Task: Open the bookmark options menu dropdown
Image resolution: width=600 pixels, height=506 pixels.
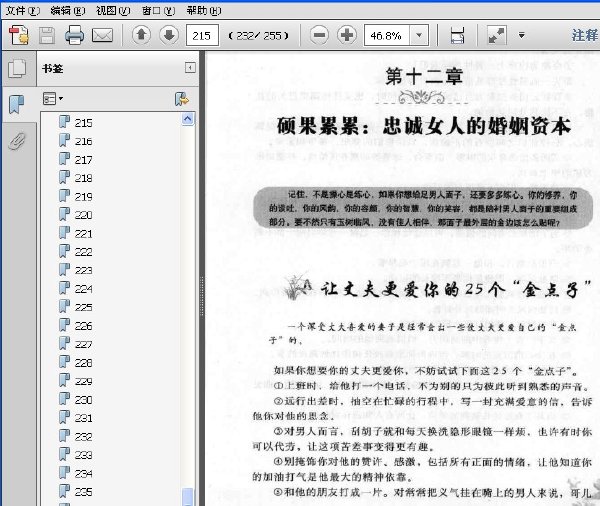Action: [x=53, y=99]
